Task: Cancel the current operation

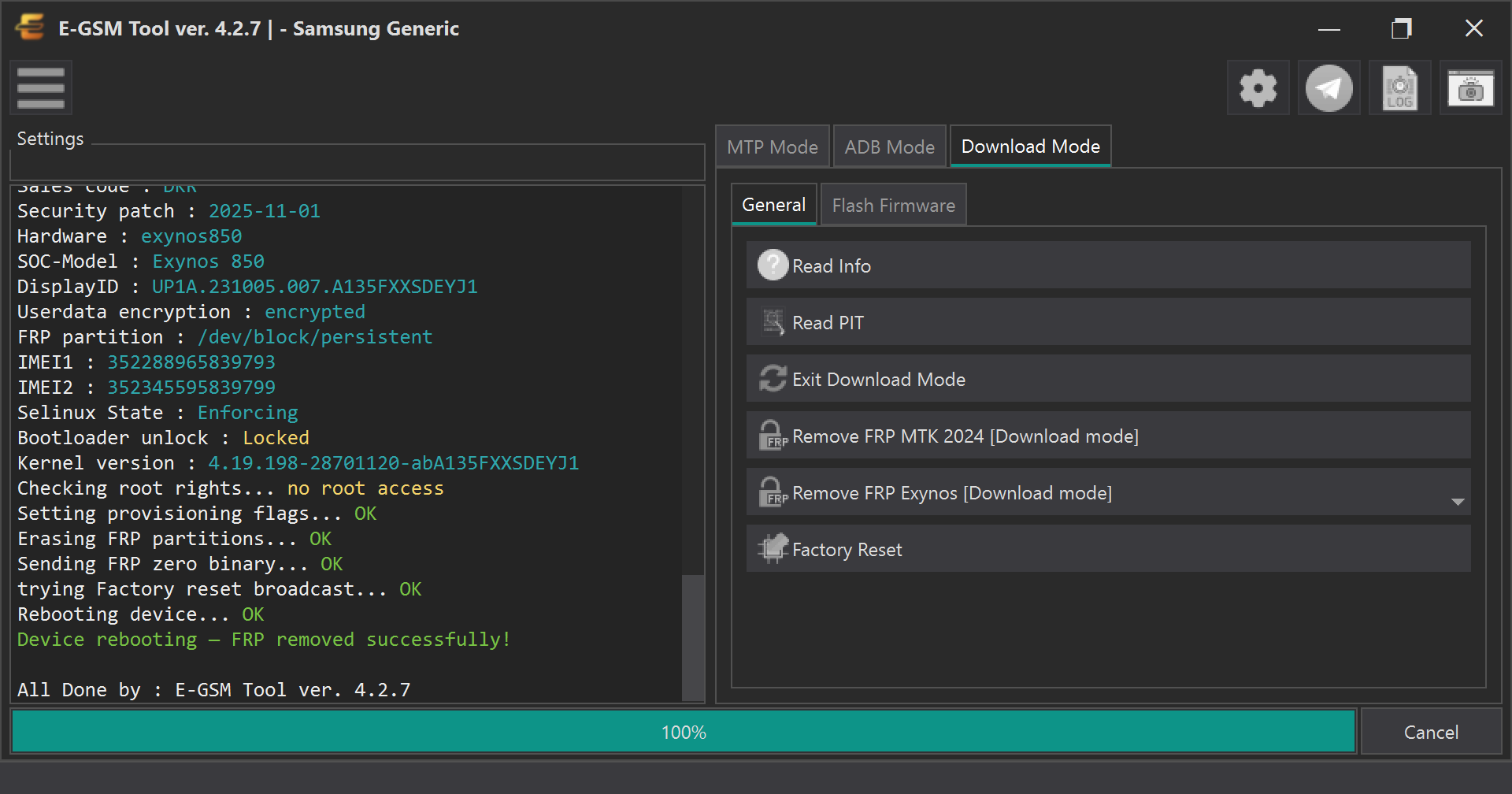Action: coord(1431,733)
